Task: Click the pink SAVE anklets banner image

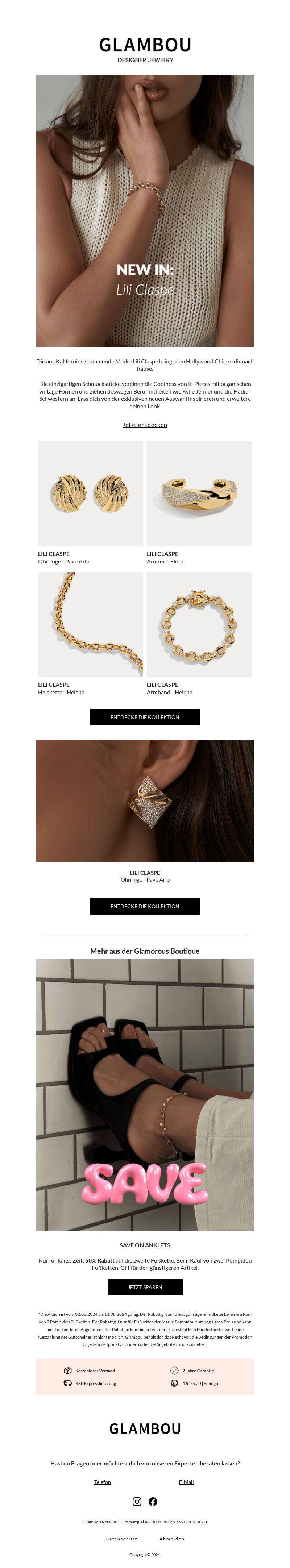Action: 145,1094
